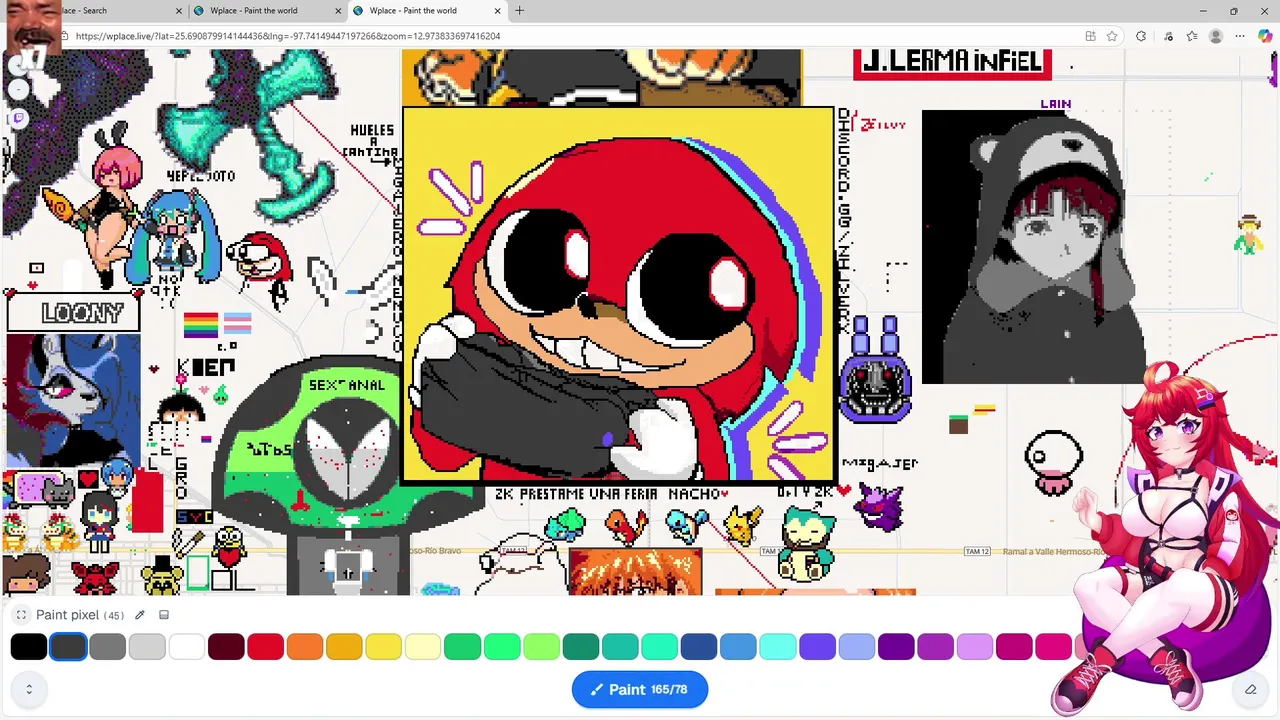The image size is (1280, 720).
Task: Pick the cyan color swatch
Action: (778, 647)
